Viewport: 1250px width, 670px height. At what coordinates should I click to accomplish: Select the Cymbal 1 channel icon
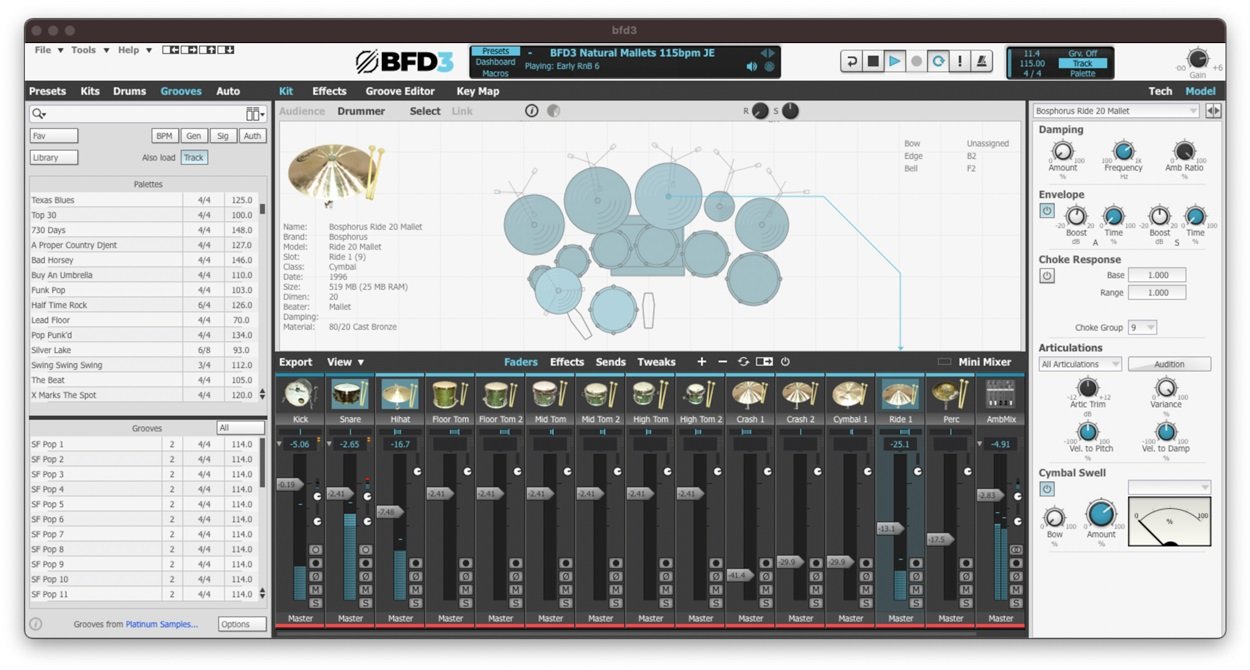[x=850, y=394]
